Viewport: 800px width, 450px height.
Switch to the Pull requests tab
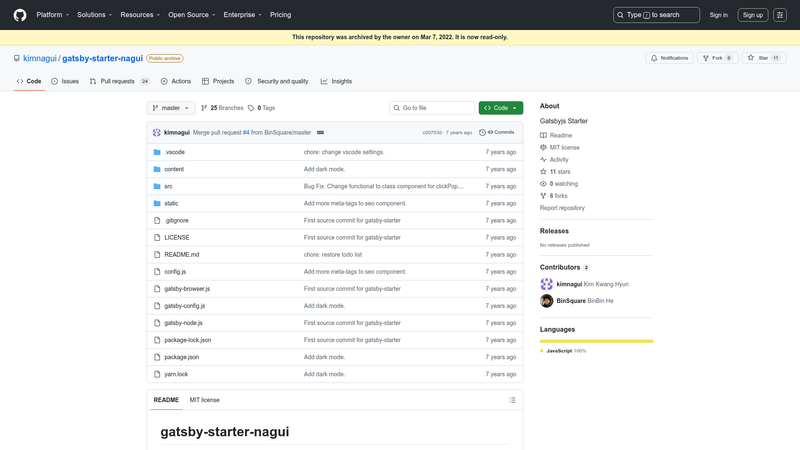[x=120, y=81]
